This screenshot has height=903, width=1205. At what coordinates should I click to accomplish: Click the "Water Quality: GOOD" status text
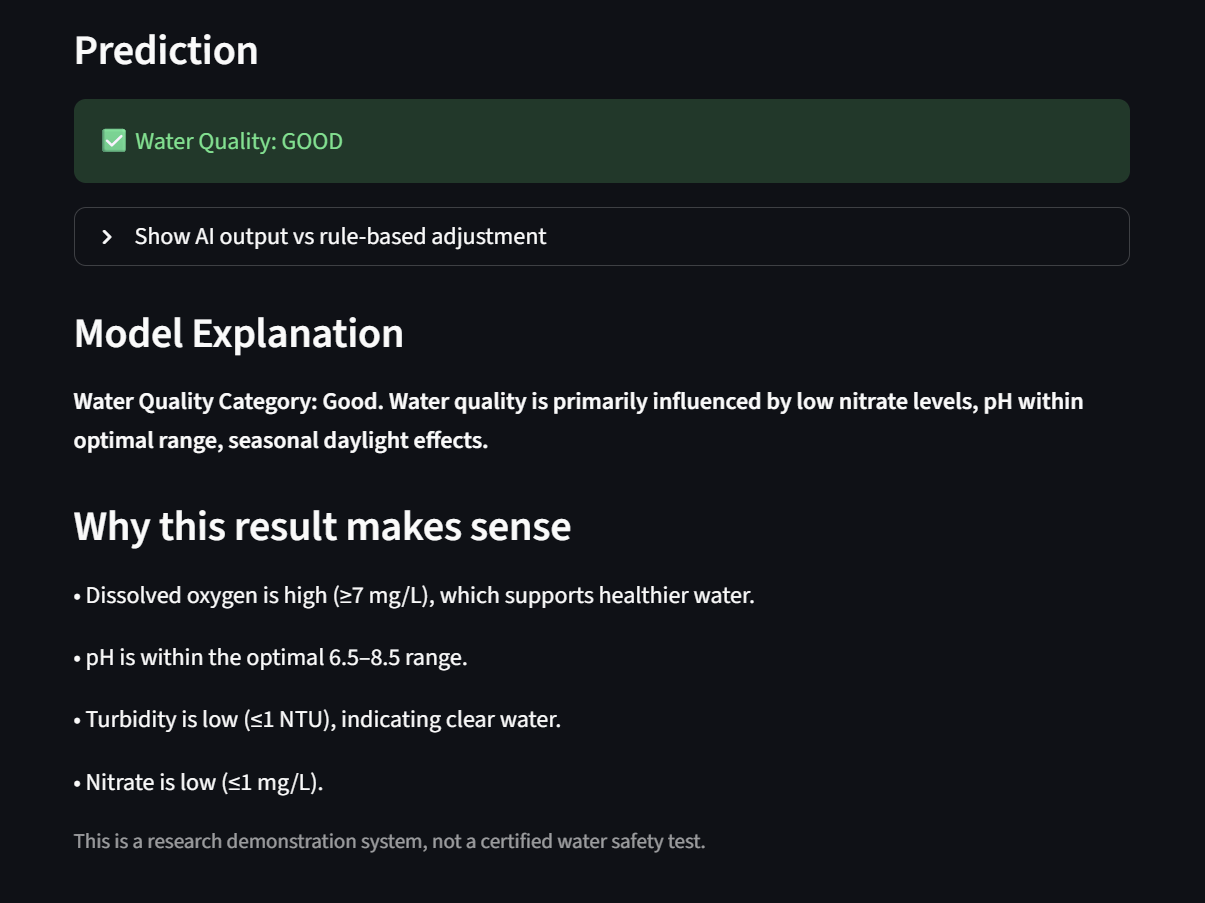(238, 141)
